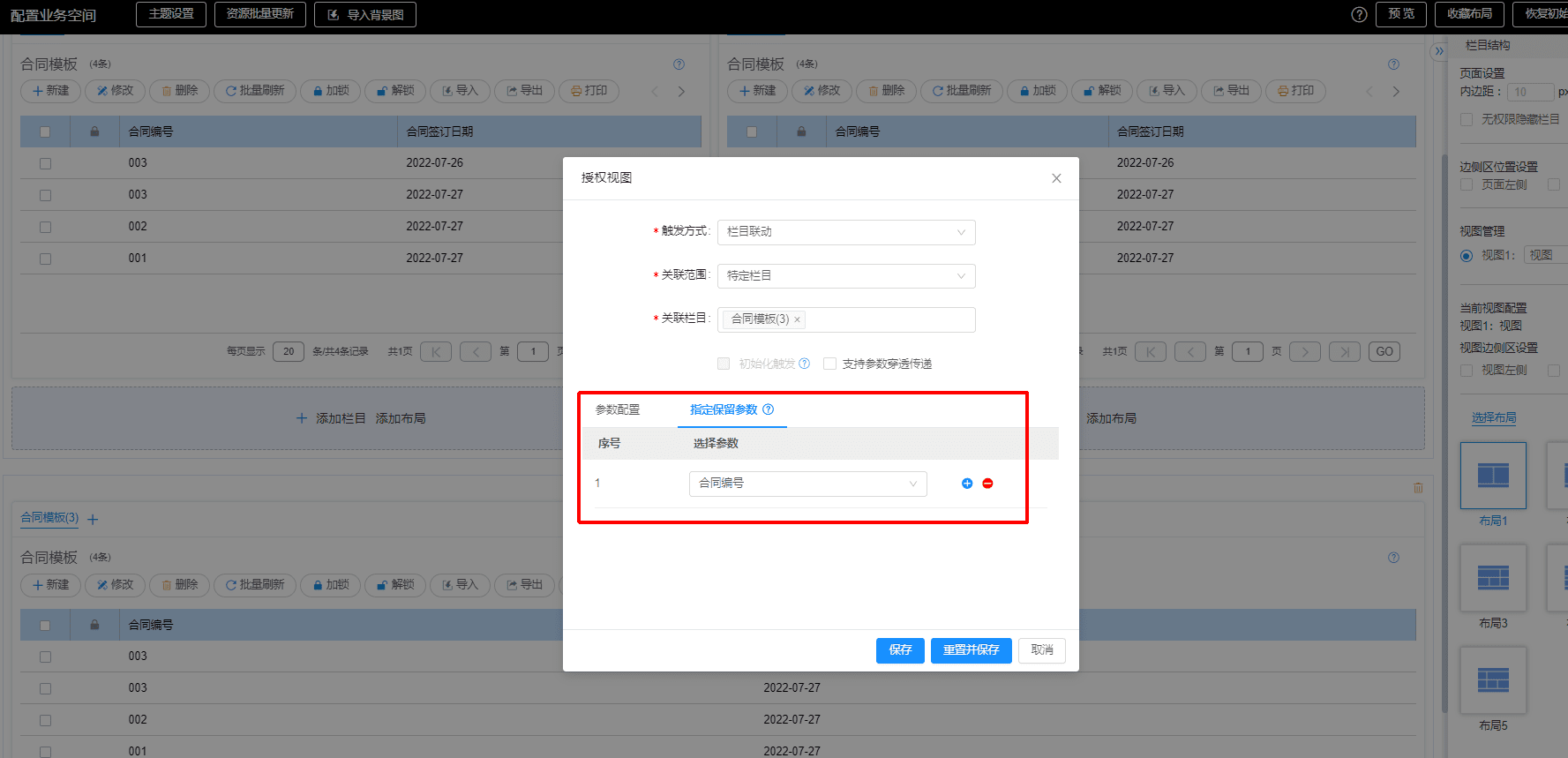Check the 001 row in the bottom table

click(x=45, y=752)
